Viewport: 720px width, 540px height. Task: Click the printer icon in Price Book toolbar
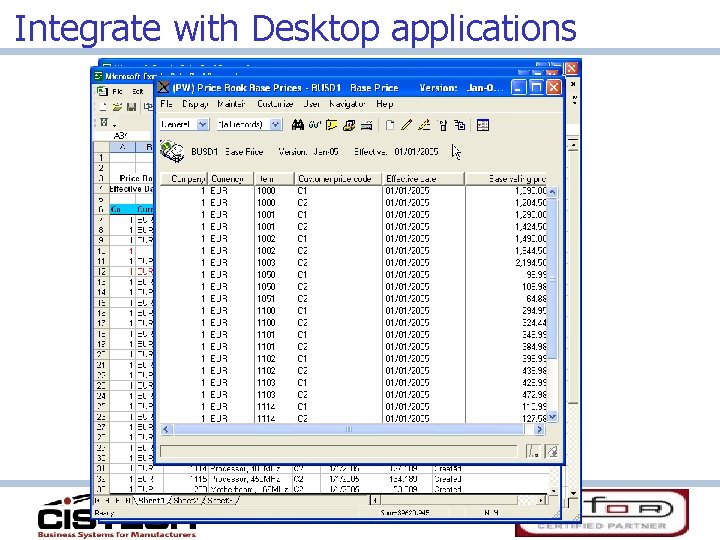pyautogui.click(x=366, y=125)
